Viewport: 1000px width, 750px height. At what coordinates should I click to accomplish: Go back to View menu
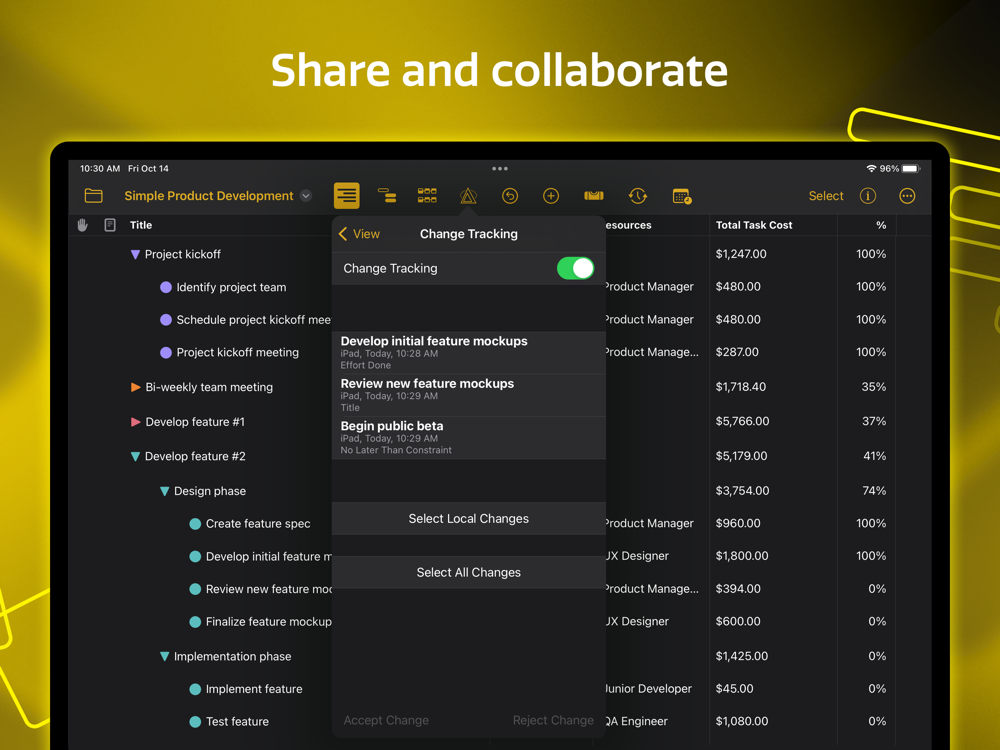point(359,234)
